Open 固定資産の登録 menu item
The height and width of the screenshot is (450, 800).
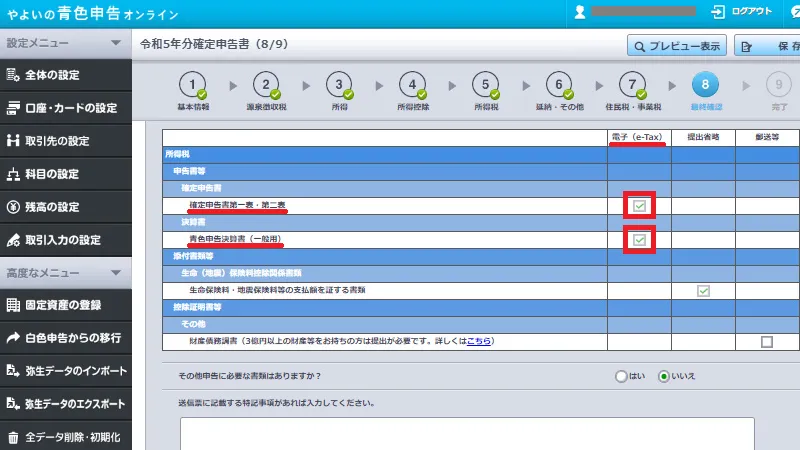tap(66, 305)
